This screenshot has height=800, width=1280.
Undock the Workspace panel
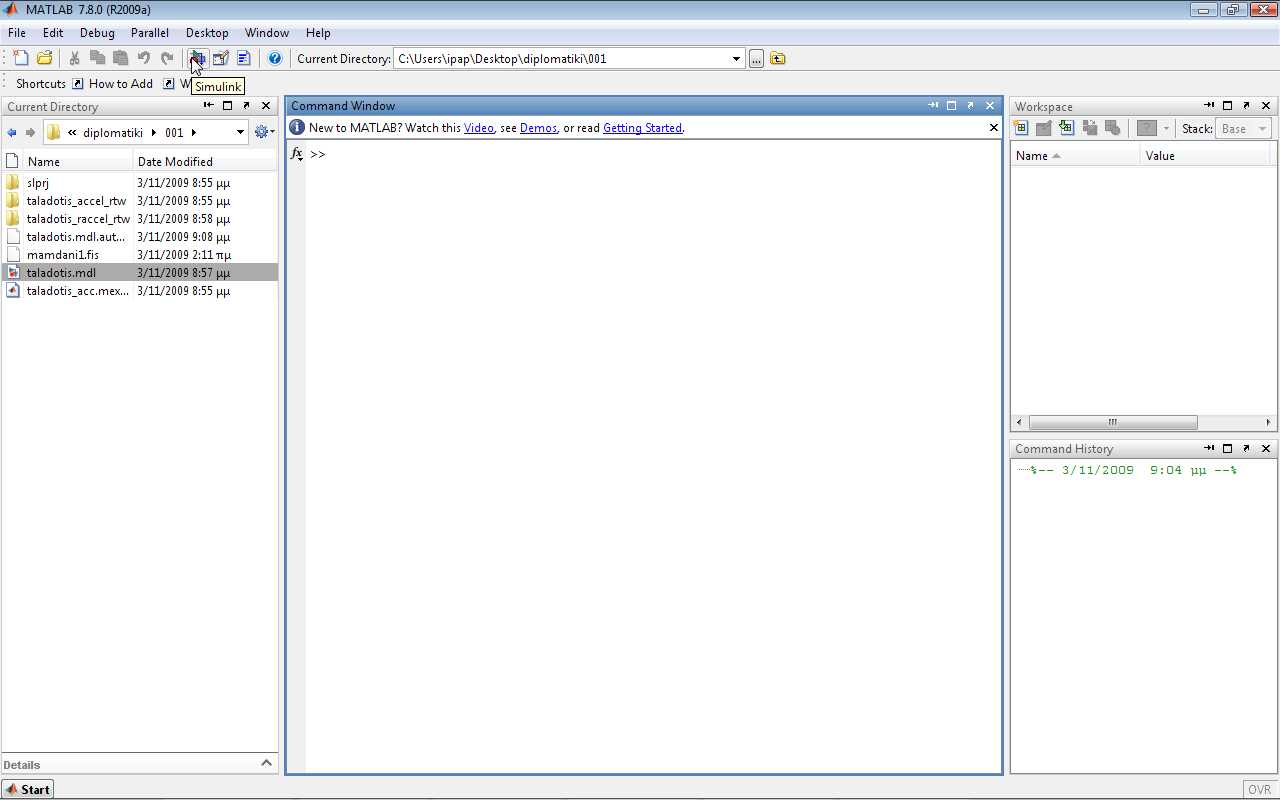tap(1246, 105)
